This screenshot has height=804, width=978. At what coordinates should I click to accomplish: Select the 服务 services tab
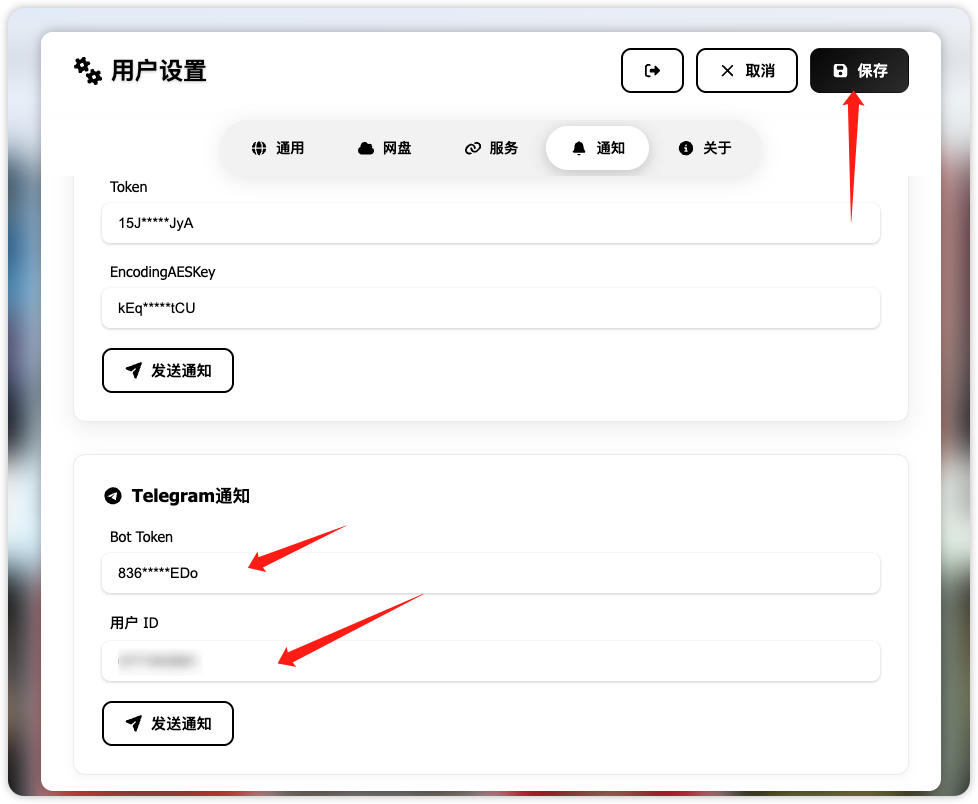(491, 148)
